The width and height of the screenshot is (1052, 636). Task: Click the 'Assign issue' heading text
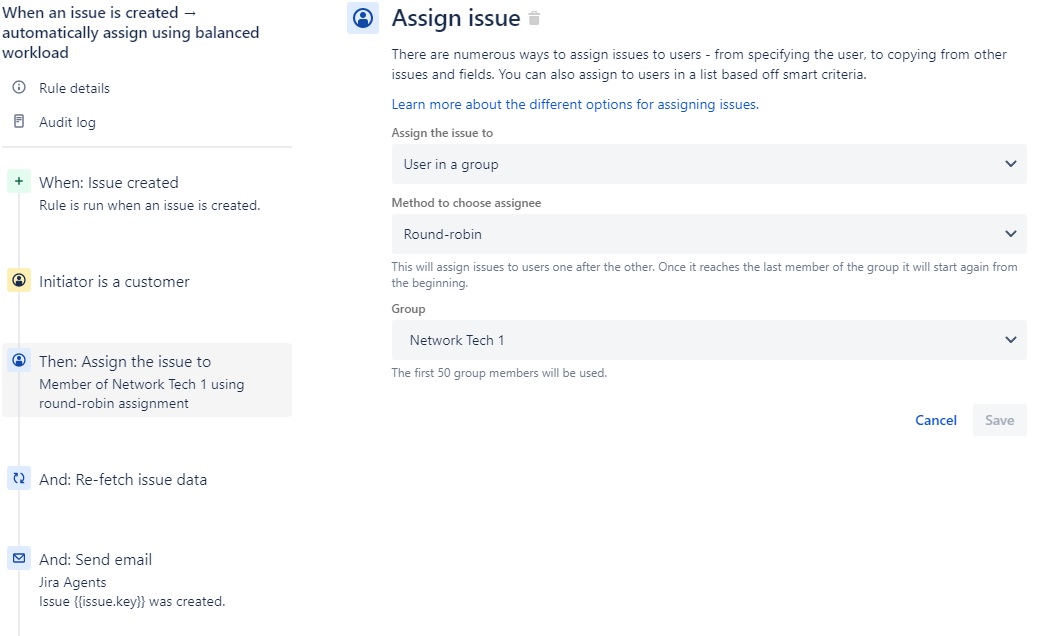click(456, 18)
